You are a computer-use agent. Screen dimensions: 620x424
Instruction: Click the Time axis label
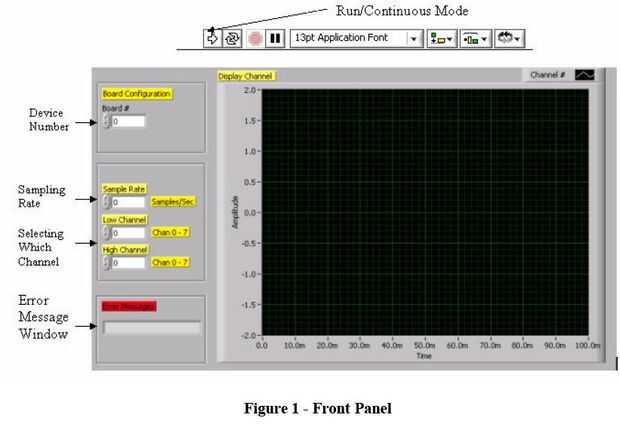[x=424, y=356]
